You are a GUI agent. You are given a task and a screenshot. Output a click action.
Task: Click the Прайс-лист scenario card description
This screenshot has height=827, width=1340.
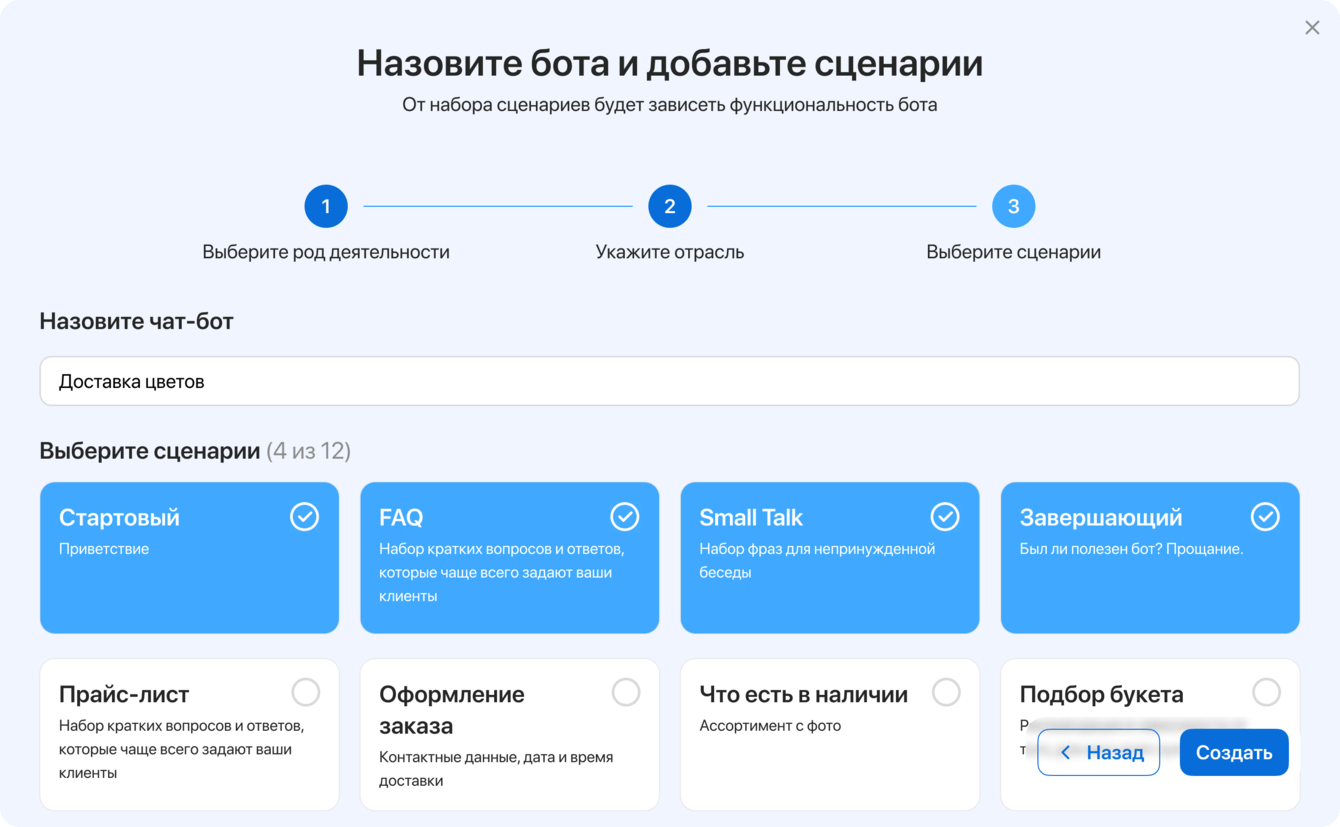pos(181,749)
